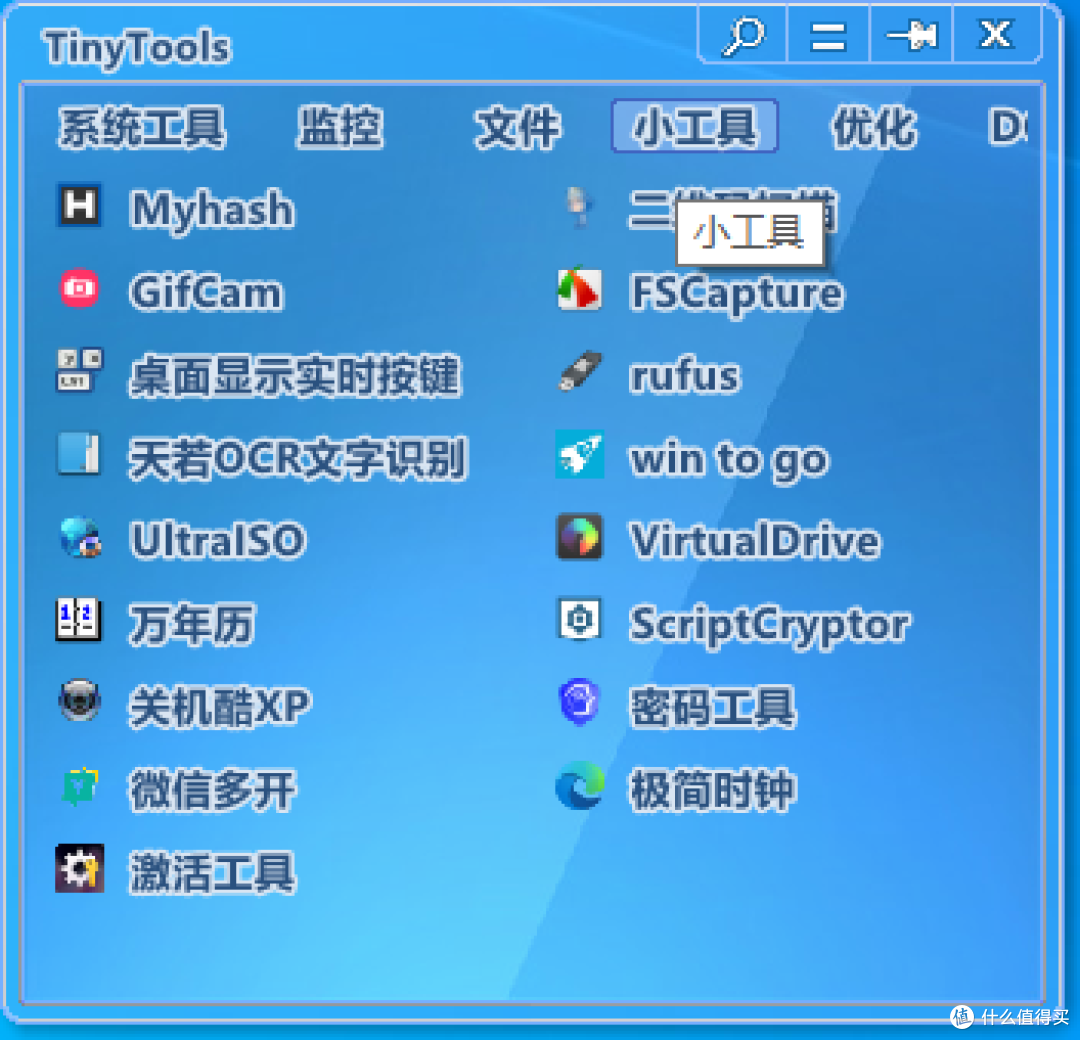Open the 密码工具 label

click(x=713, y=707)
